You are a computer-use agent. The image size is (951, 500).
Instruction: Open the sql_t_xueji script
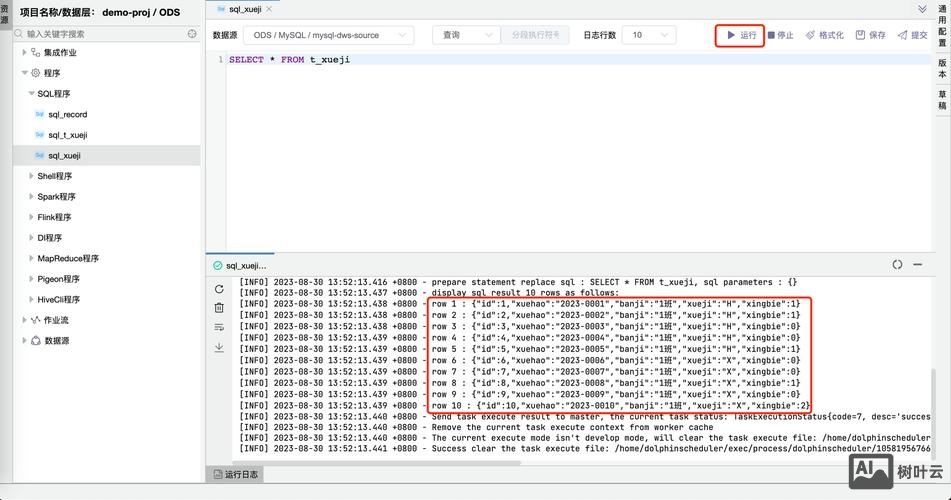[x=67, y=135]
